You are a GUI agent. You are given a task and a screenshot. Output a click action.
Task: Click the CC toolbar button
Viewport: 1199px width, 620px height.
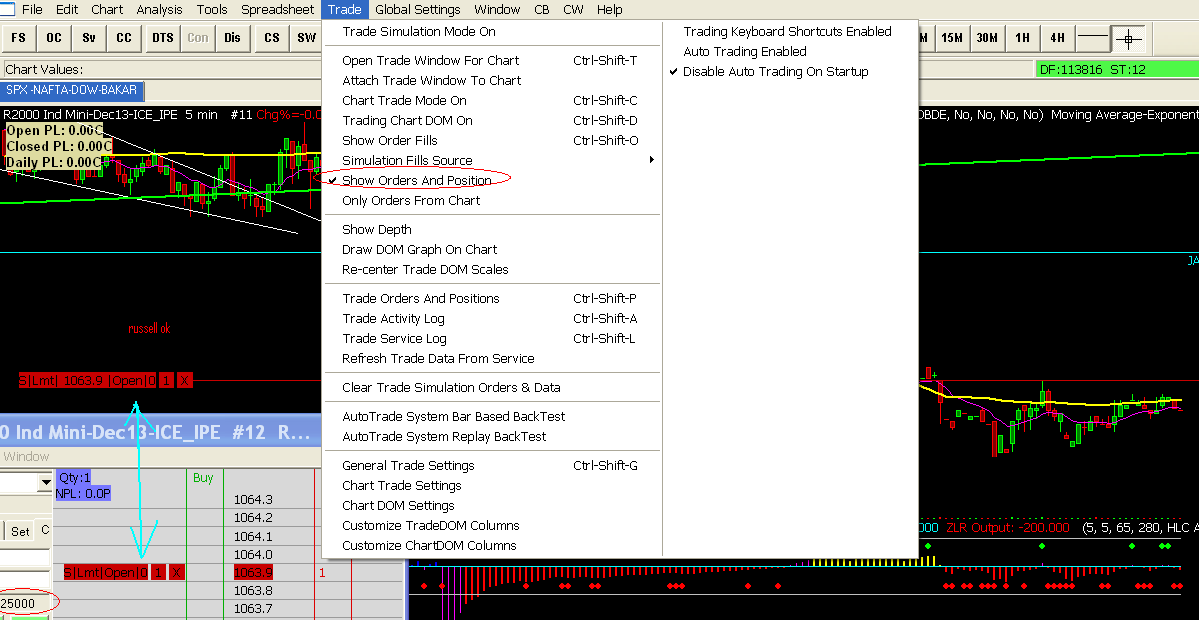coord(124,37)
